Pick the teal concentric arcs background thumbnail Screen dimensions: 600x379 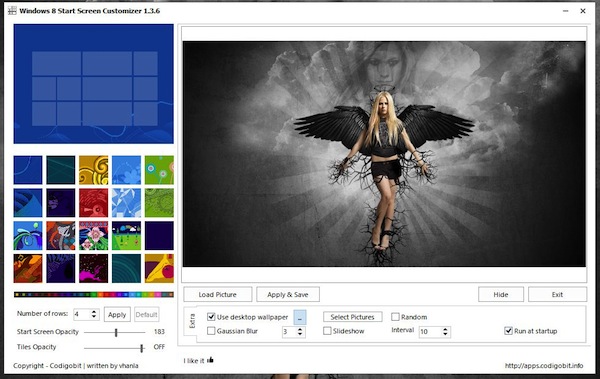pyautogui.click(x=126, y=269)
